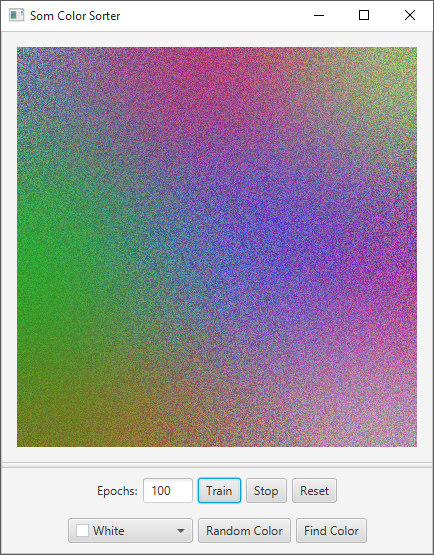The image size is (434, 555).
Task: Click the Som Color Sorter app icon
Action: tap(16, 15)
